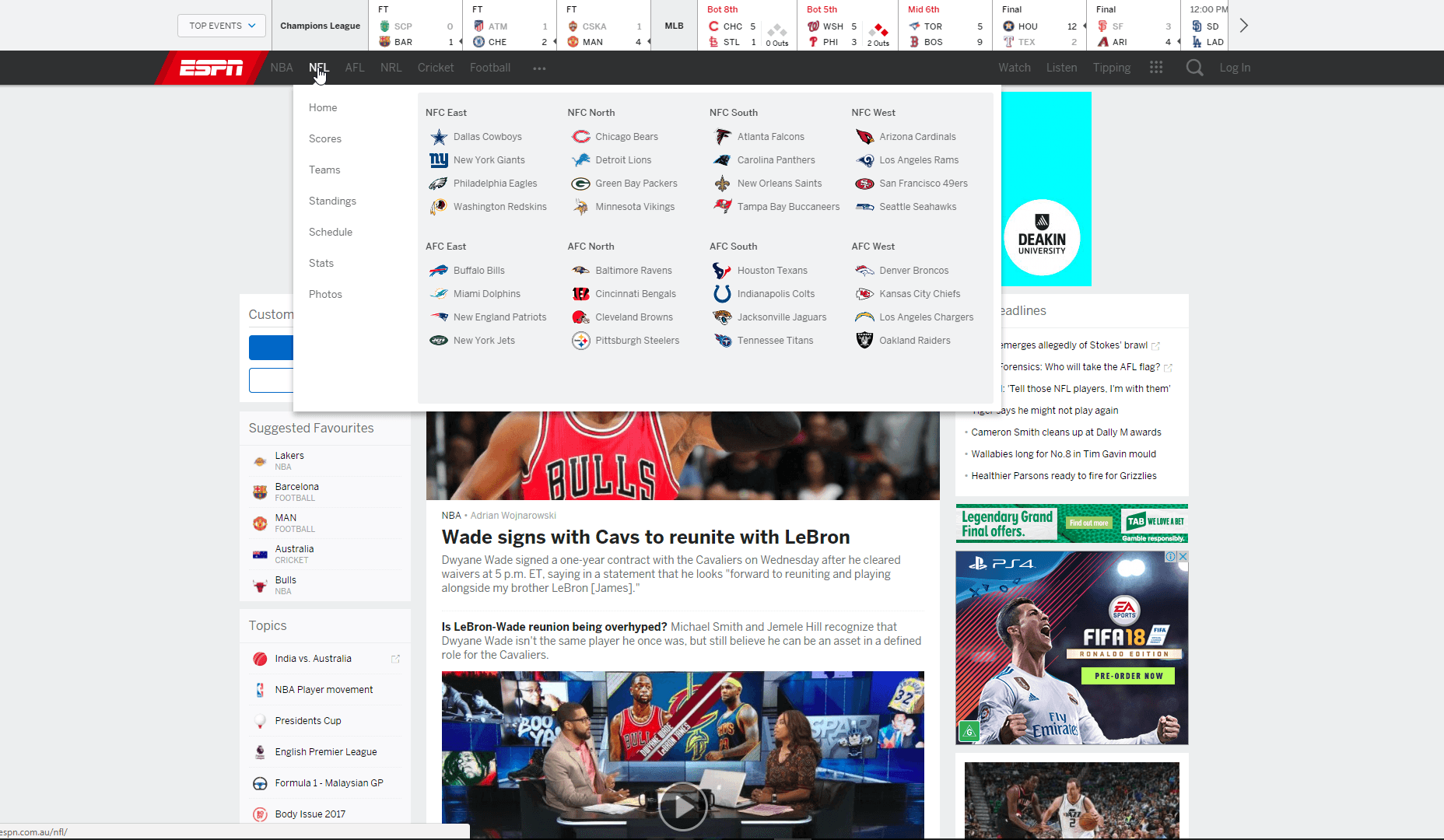
Task: Play the LeBron-Wade reunion video
Action: [682, 807]
